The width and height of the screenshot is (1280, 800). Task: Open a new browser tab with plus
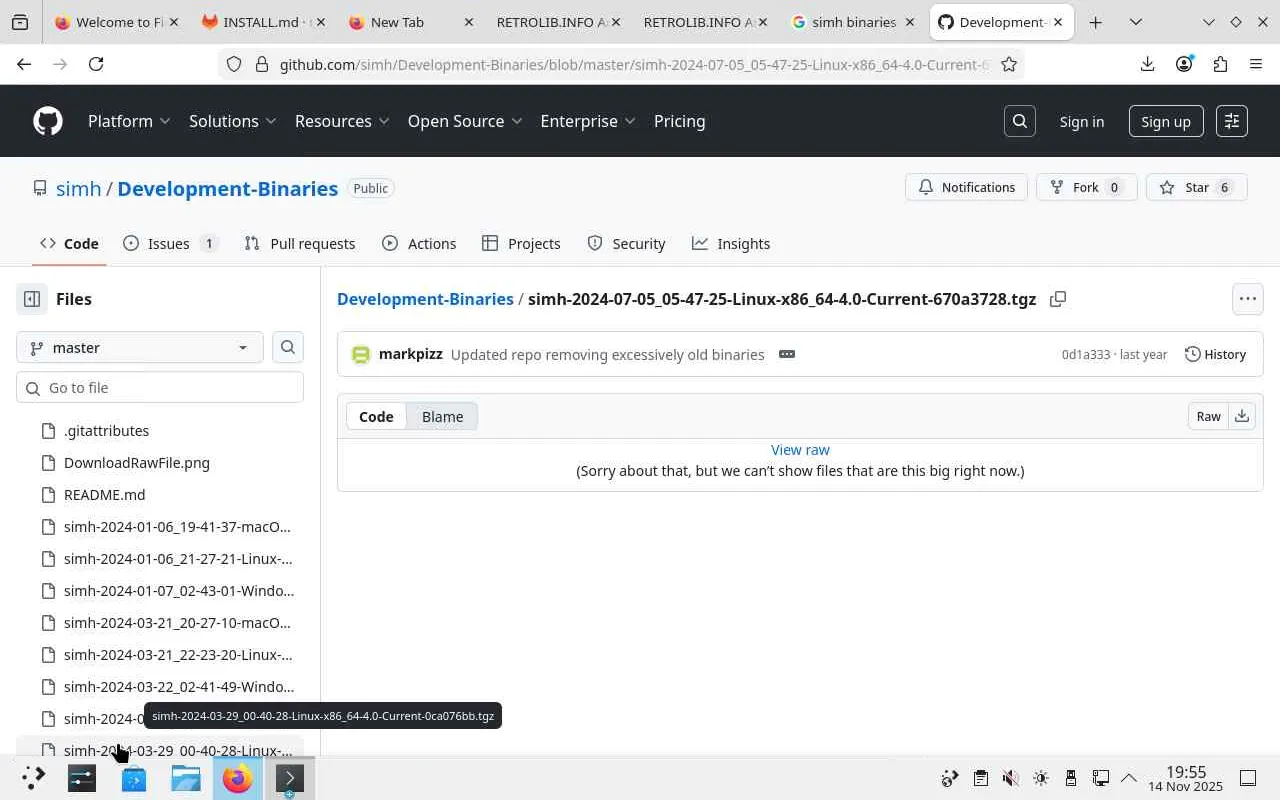1096,22
